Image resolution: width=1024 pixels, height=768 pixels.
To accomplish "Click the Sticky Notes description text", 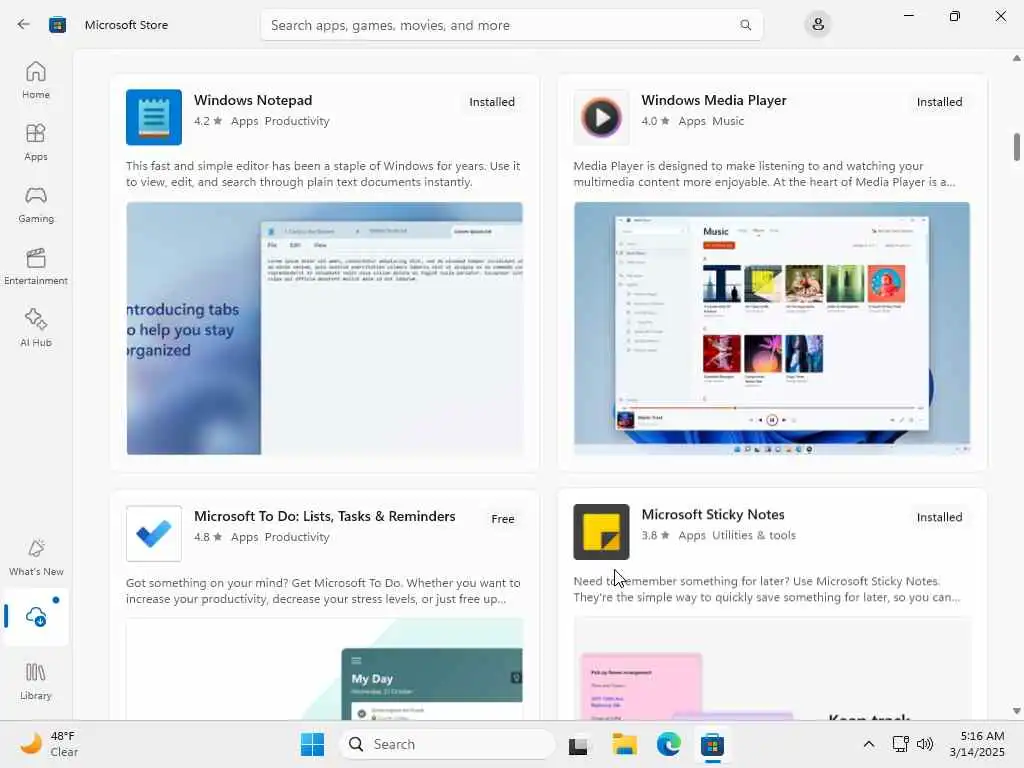I will tap(767, 589).
